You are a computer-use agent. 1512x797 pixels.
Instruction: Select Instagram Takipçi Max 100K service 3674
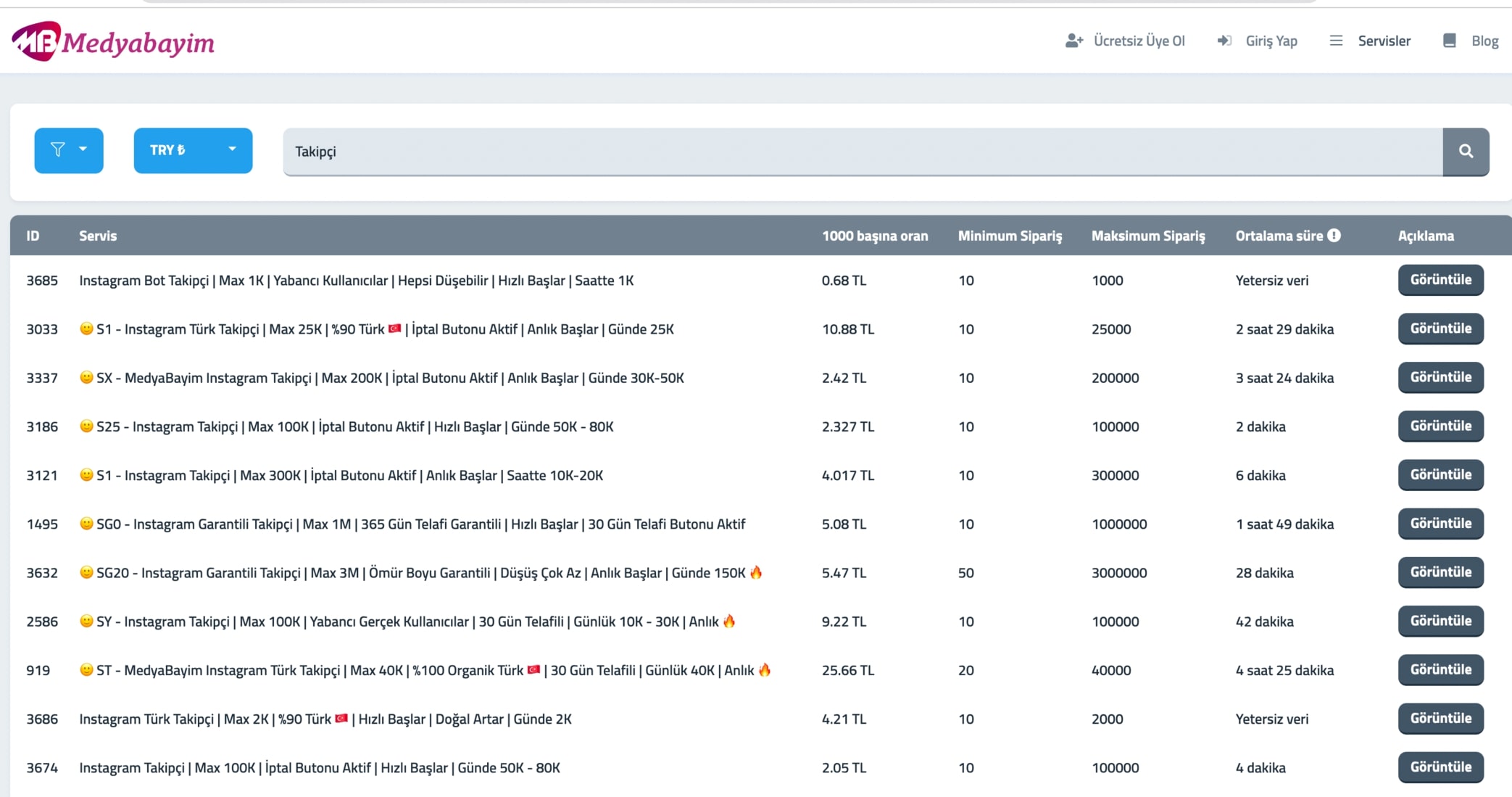pos(320,767)
